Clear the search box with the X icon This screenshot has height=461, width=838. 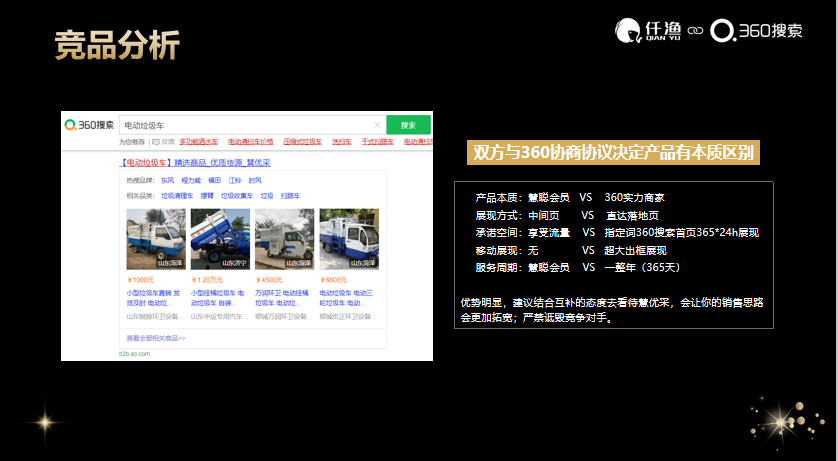pos(377,125)
